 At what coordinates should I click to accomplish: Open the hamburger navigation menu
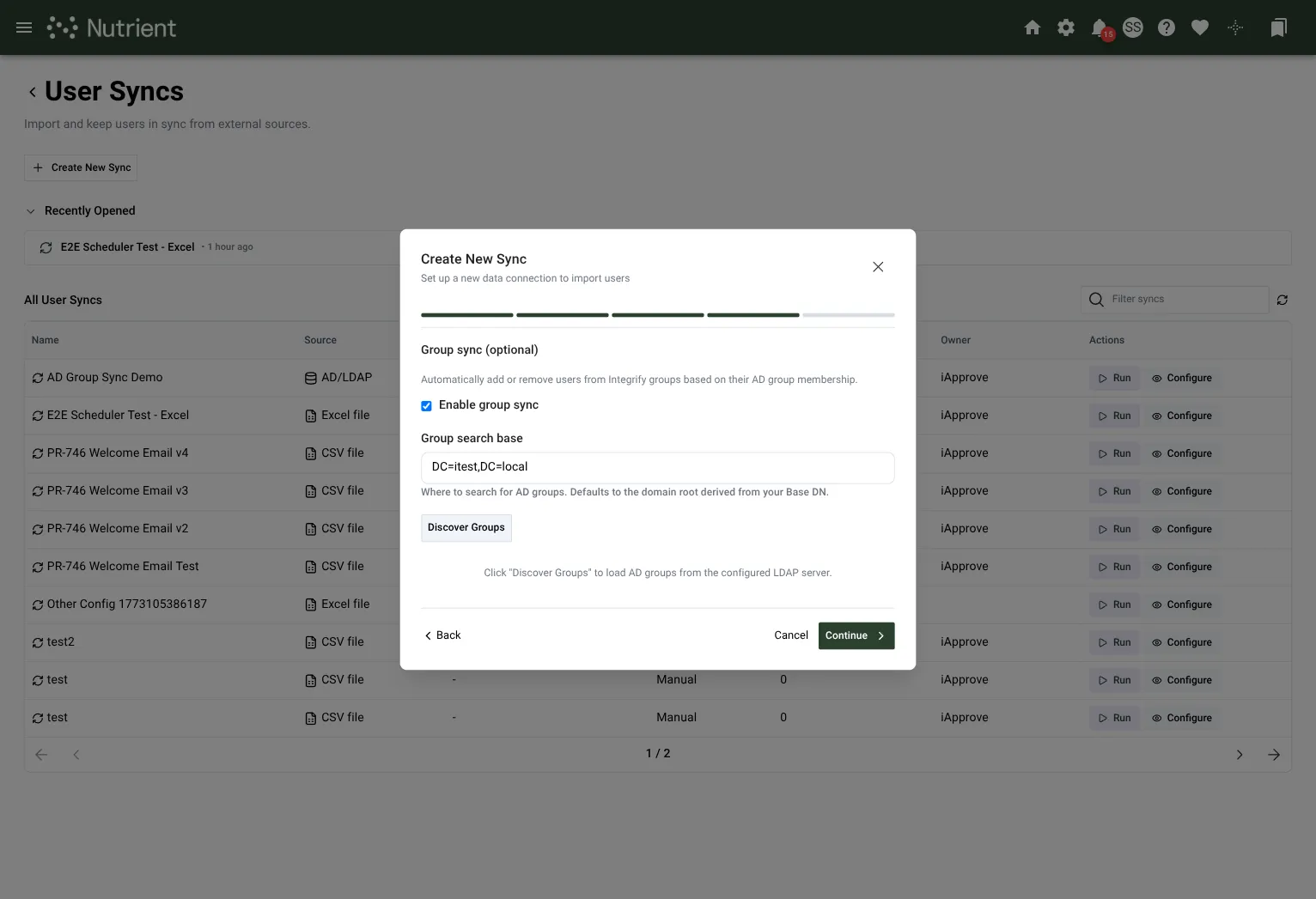[24, 27]
